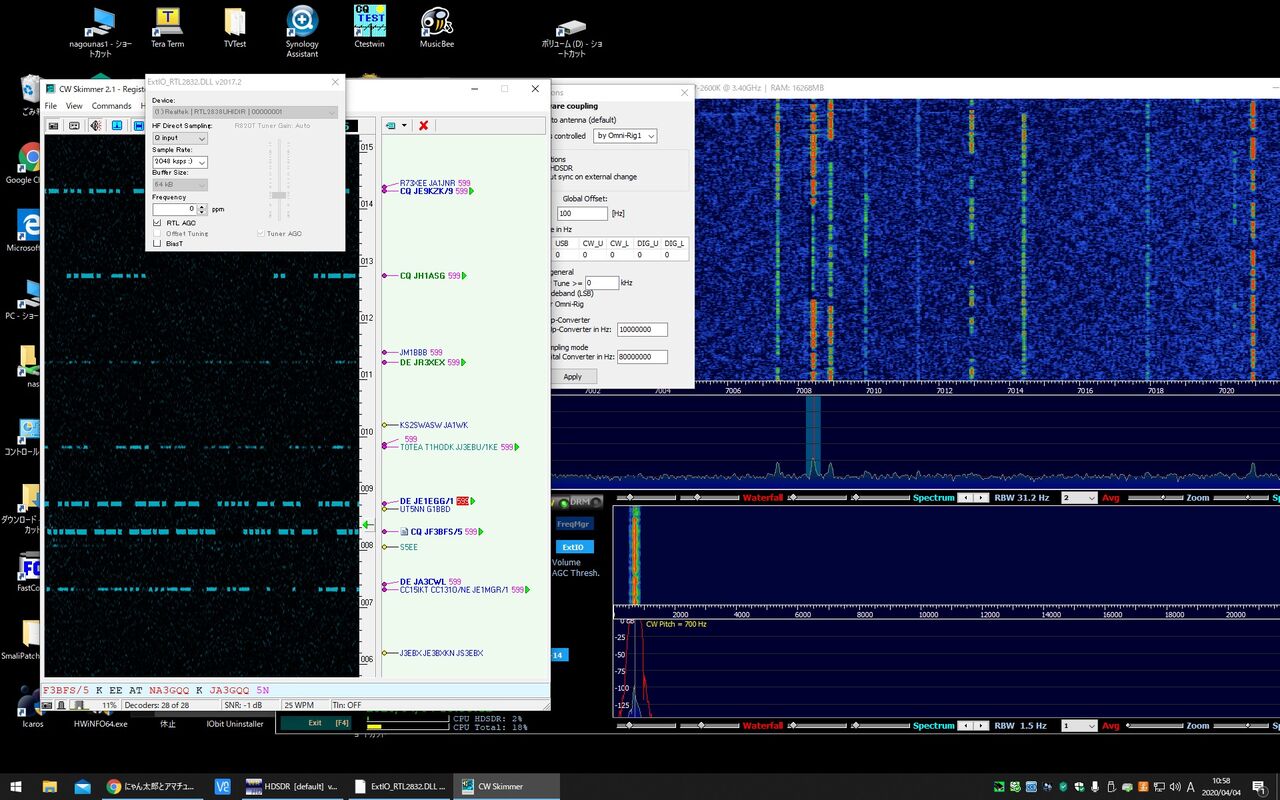Viewport: 1280px width, 800px height.
Task: Toggle Tuner AGC checkbox
Action: pyautogui.click(x=262, y=233)
